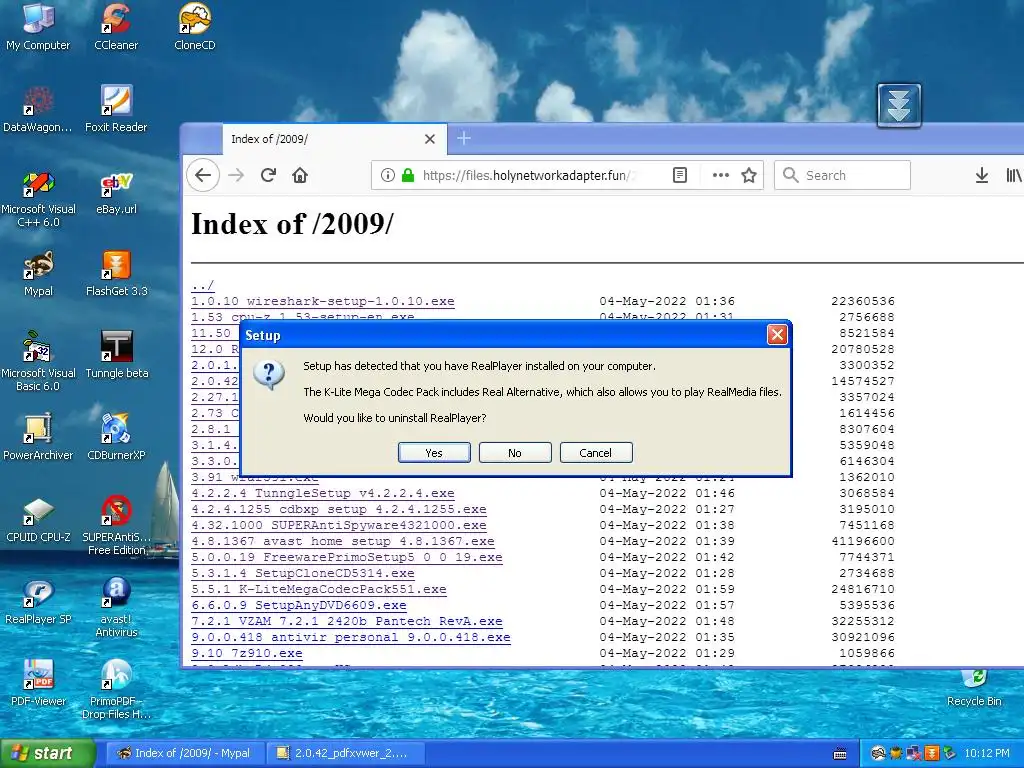Screen dimensions: 1024x768
Task: Open the 7z910.exe download link
Action: (247, 653)
